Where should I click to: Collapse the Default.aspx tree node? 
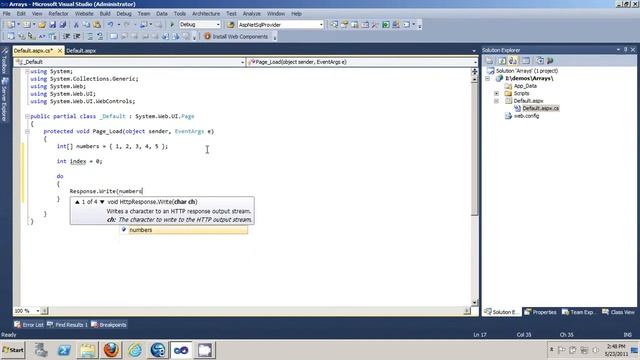pyautogui.click(x=497, y=101)
